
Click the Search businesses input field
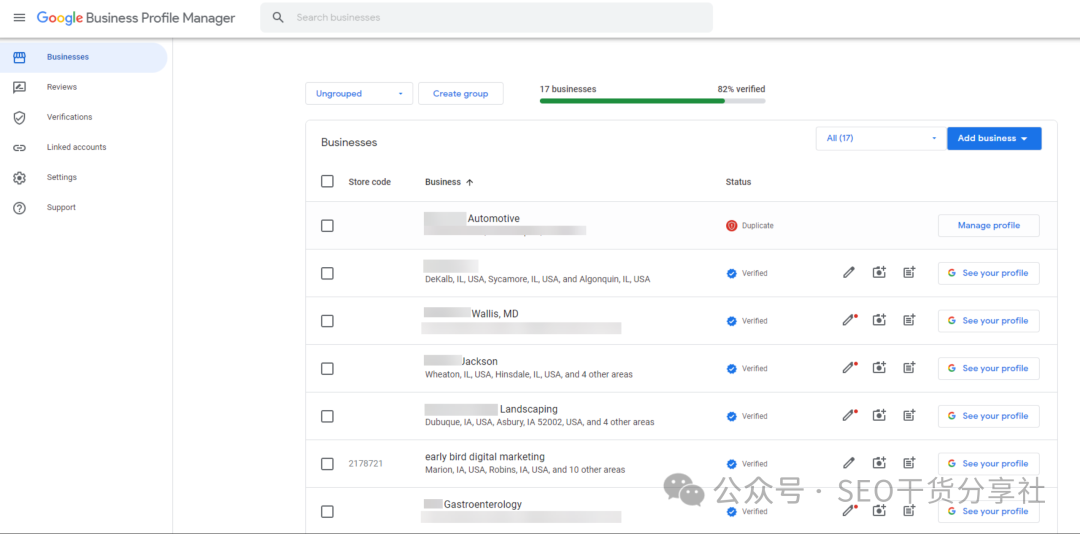point(486,18)
